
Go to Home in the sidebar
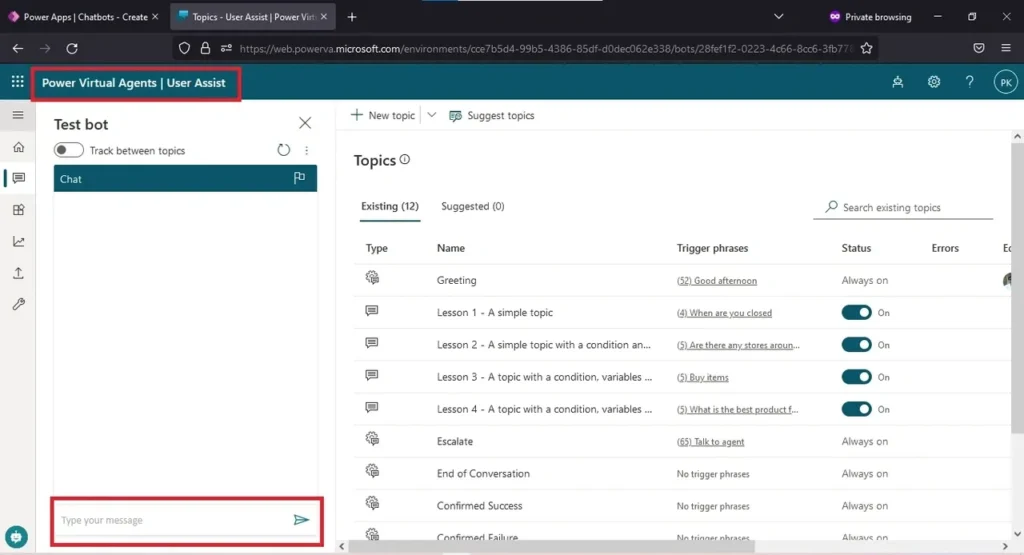coord(18,147)
